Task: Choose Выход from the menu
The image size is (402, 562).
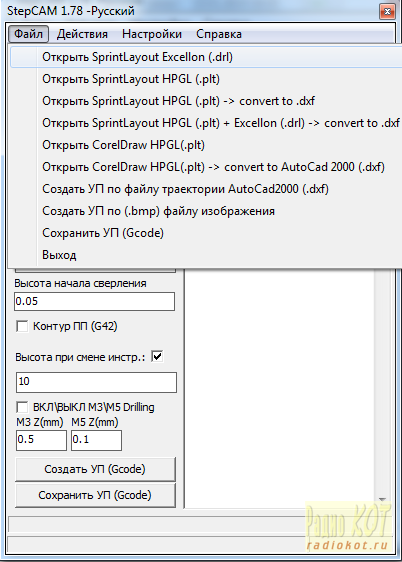Action: tap(206, 255)
